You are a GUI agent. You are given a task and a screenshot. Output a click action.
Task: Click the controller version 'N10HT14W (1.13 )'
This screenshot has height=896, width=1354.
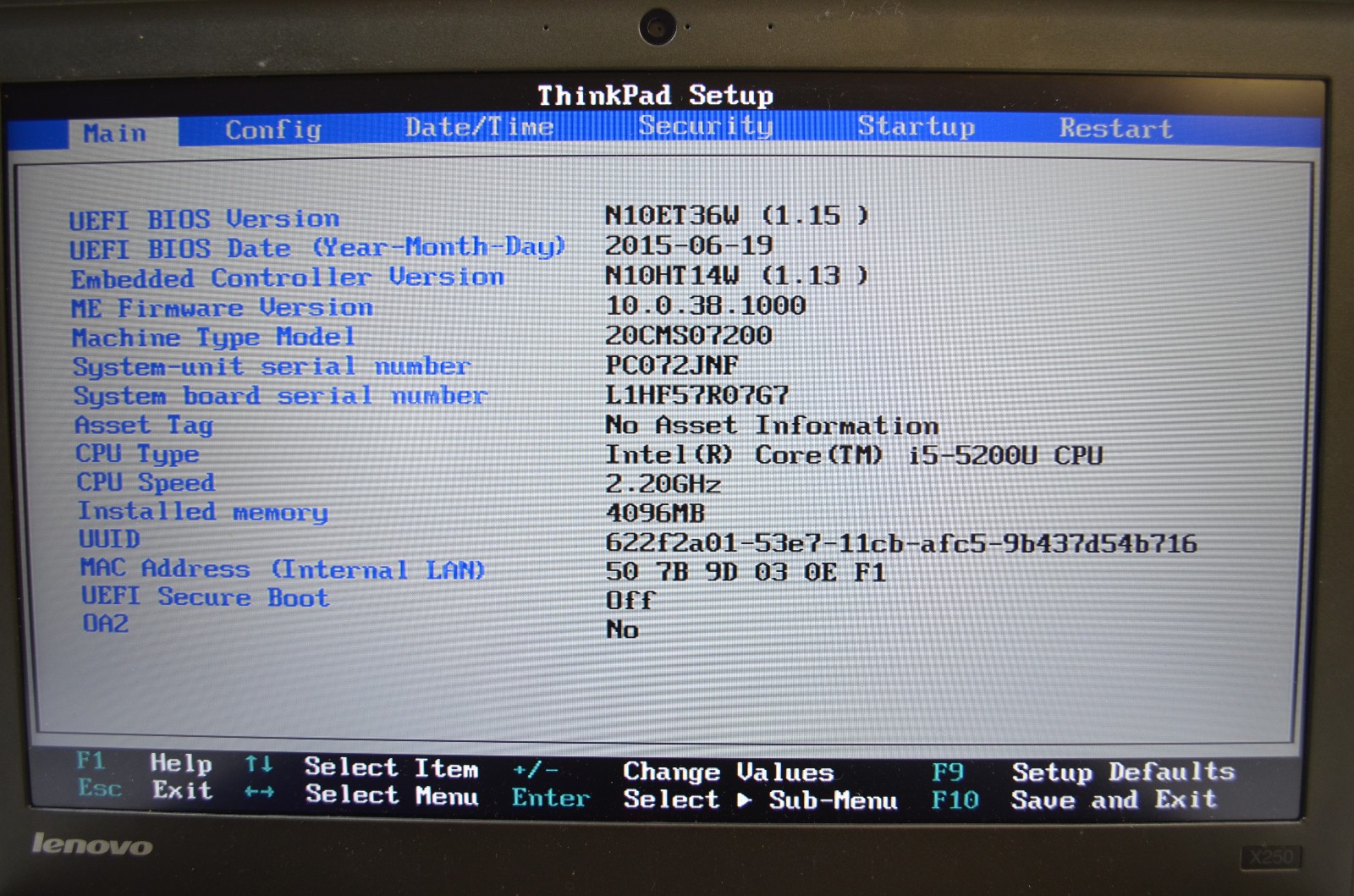coord(737,276)
